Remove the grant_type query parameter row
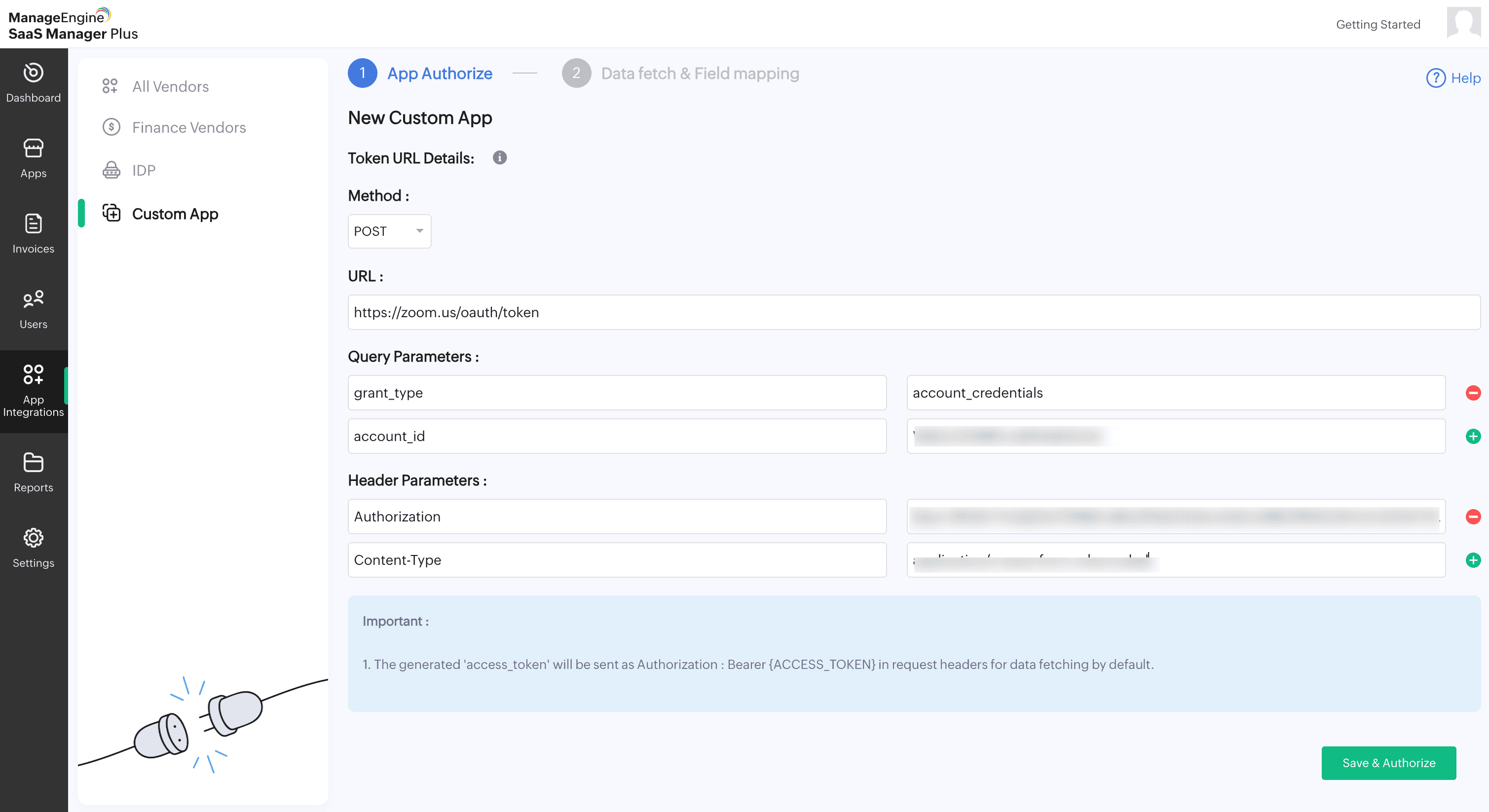Screen dimensions: 1489x812 click(x=1472, y=393)
